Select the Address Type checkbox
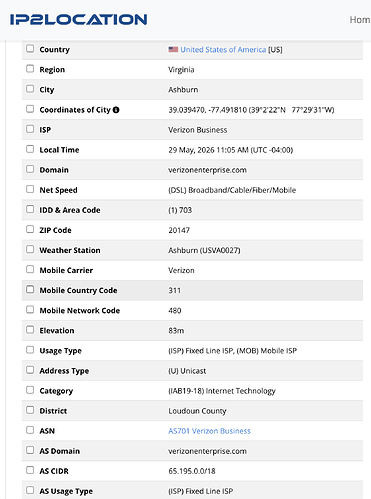The image size is (371, 499). pos(30,370)
